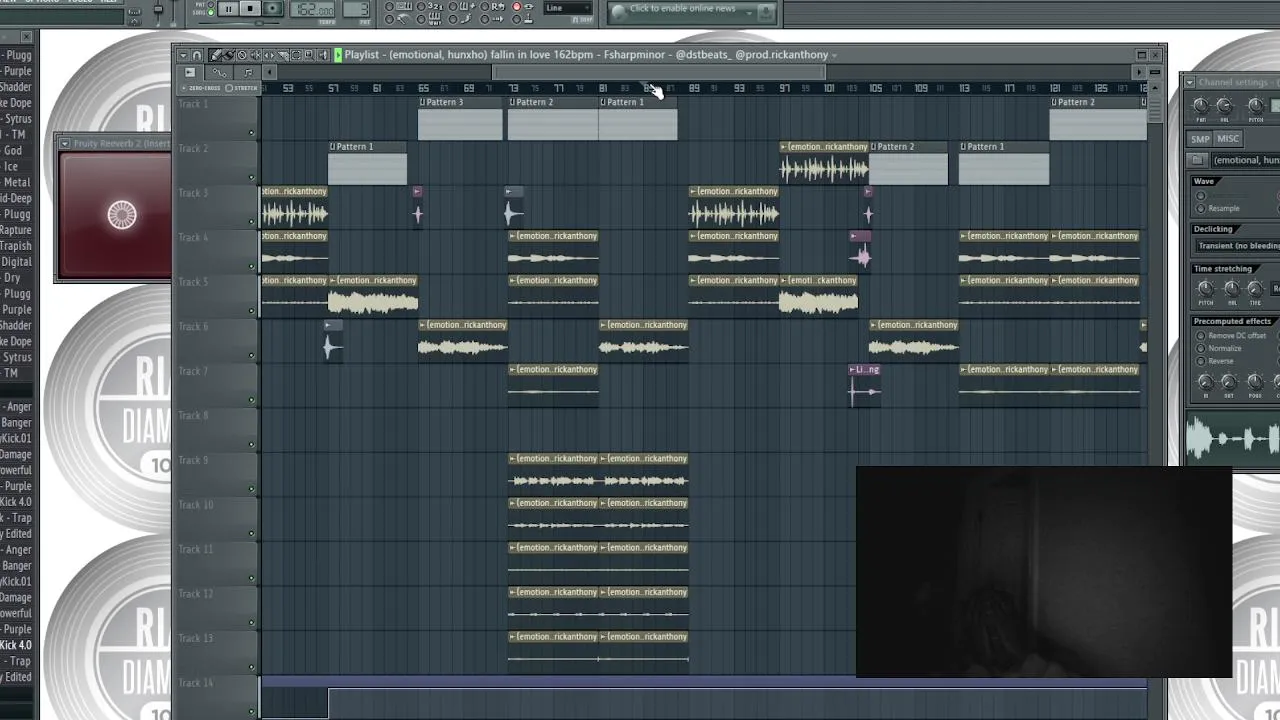Viewport: 1280px width, 720px height.
Task: Select the slice tool in Playlist toolbar
Action: [x=283, y=55]
